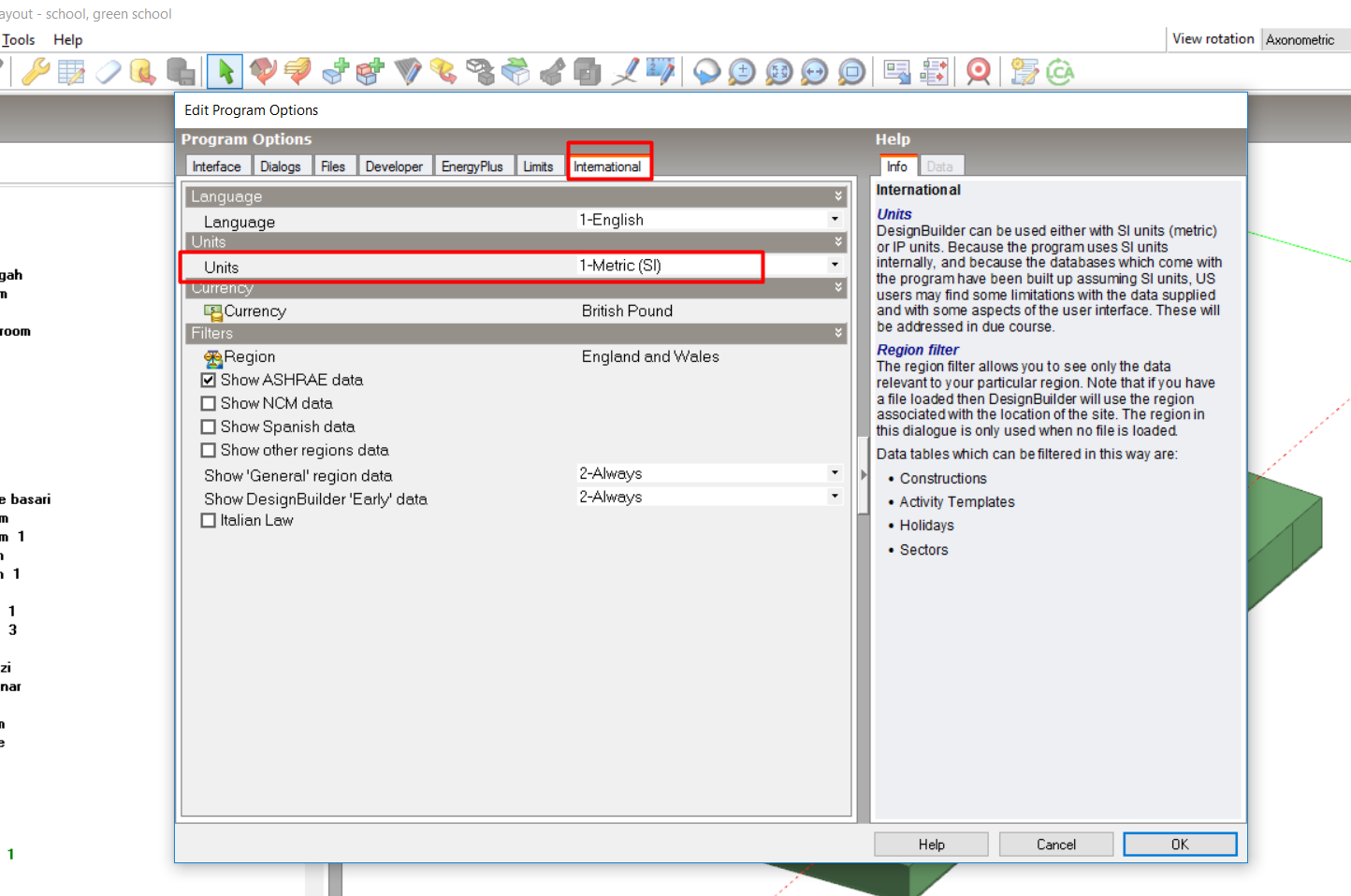Uncheck Show ASHRAE data checkbox
The height and width of the screenshot is (896, 1351).
point(209,381)
